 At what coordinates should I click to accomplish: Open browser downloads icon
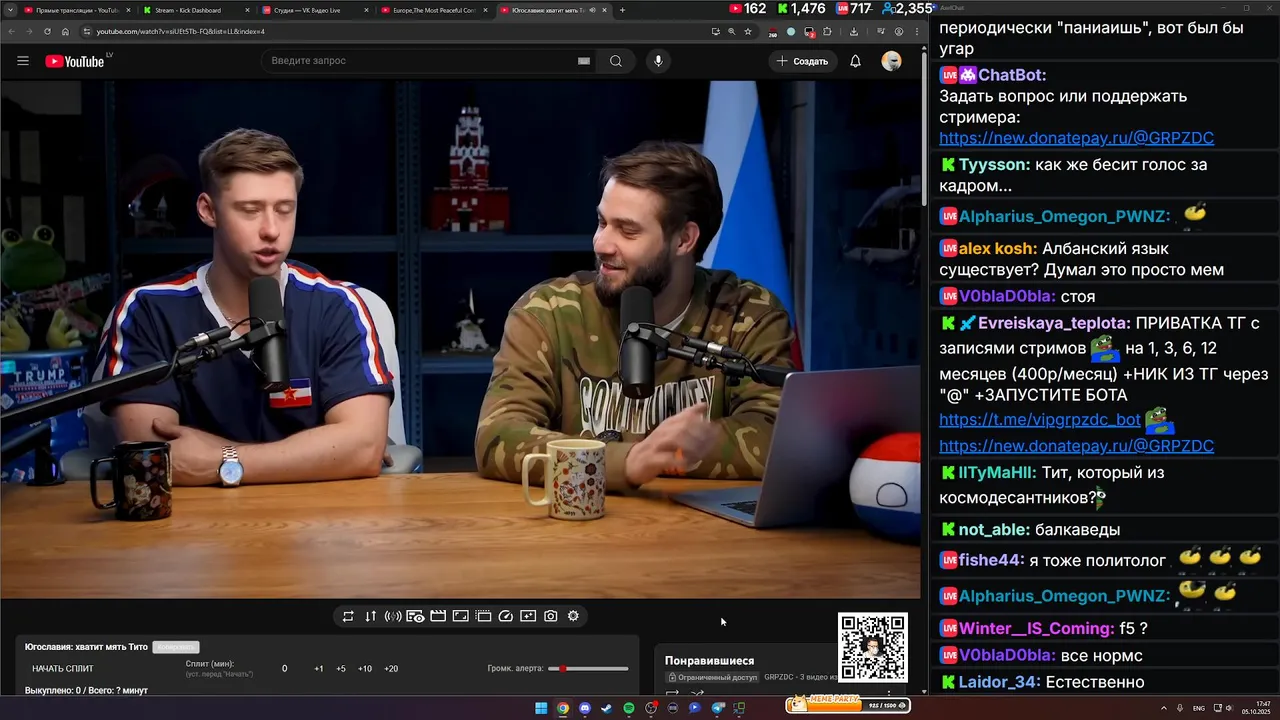tap(853, 31)
